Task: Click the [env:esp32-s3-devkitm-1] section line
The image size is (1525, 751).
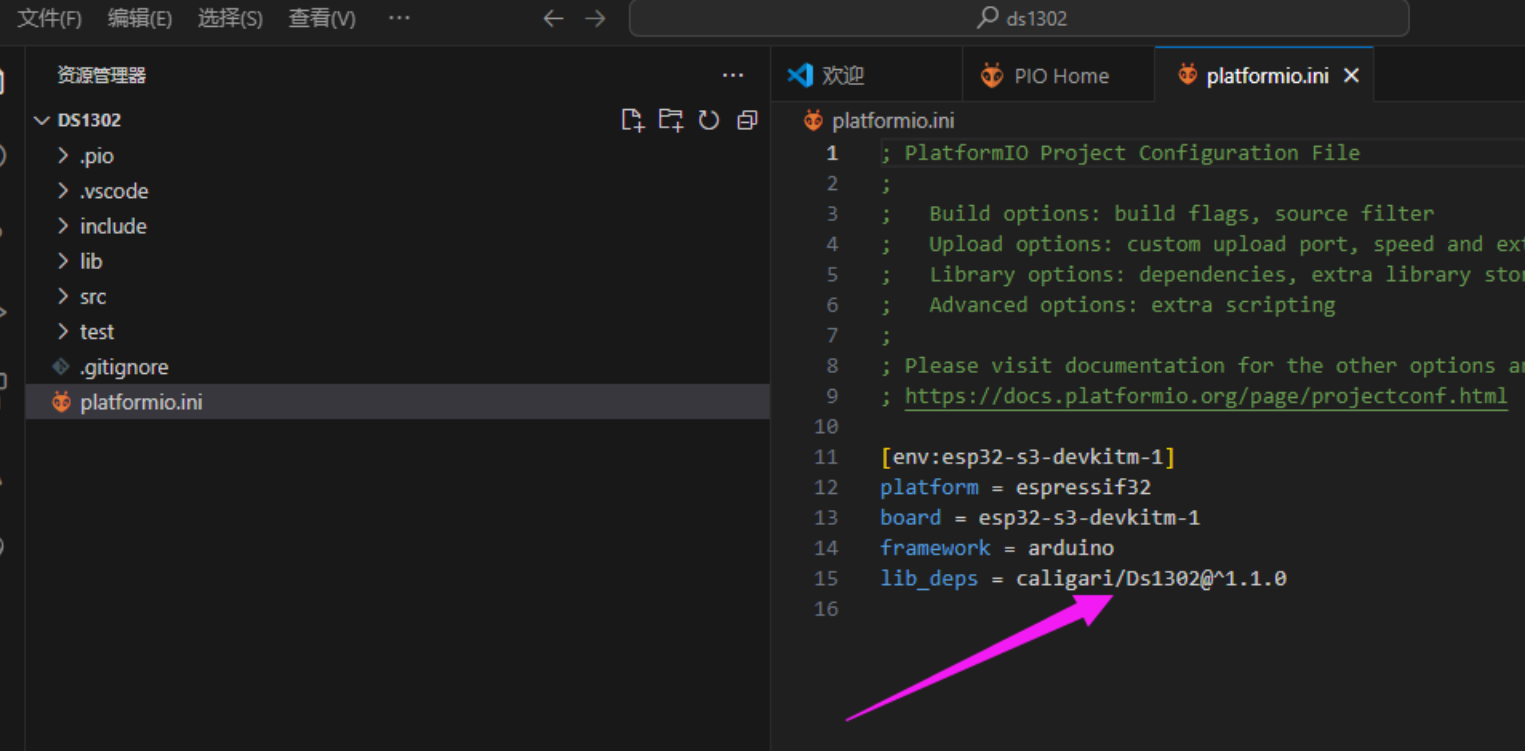Action: point(1028,457)
